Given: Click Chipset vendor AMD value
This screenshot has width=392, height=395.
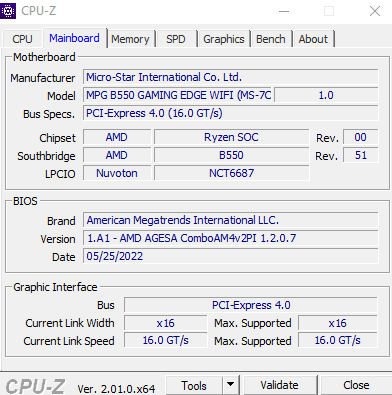Looking at the screenshot, I should pos(117,137).
